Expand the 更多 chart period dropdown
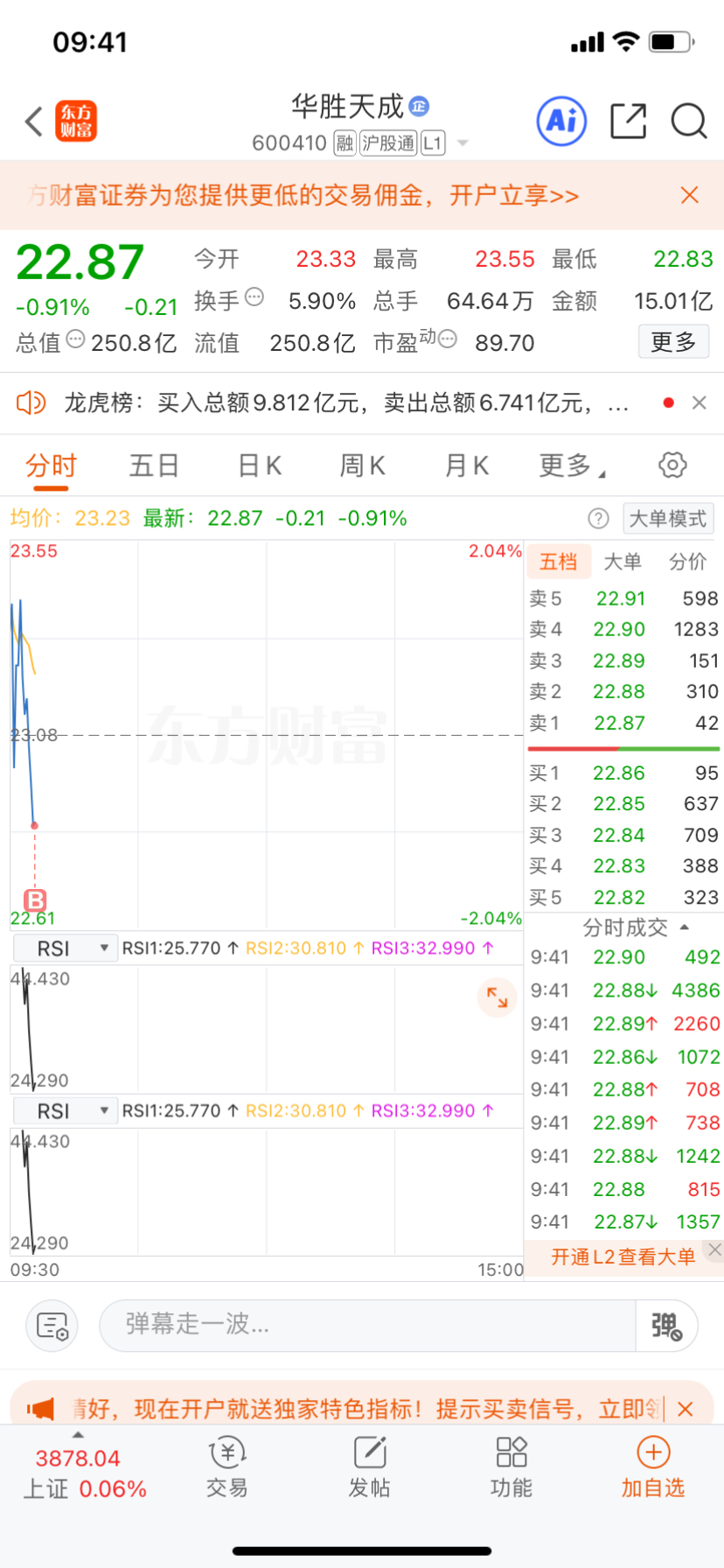Image resolution: width=724 pixels, height=1568 pixels. 572,465
